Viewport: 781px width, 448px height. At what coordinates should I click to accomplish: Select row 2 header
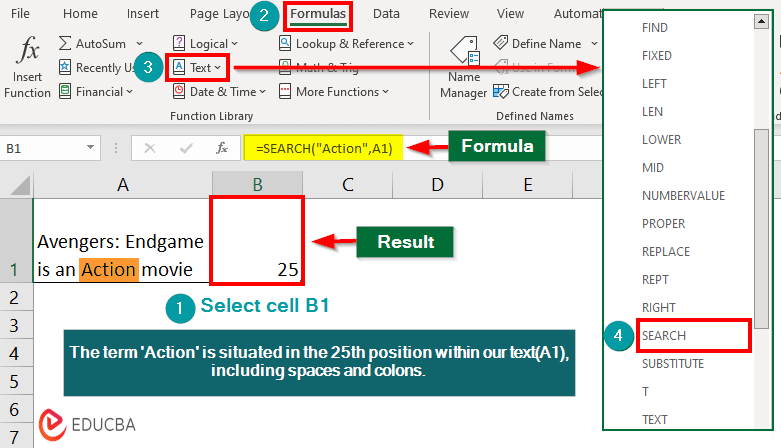click(15, 298)
